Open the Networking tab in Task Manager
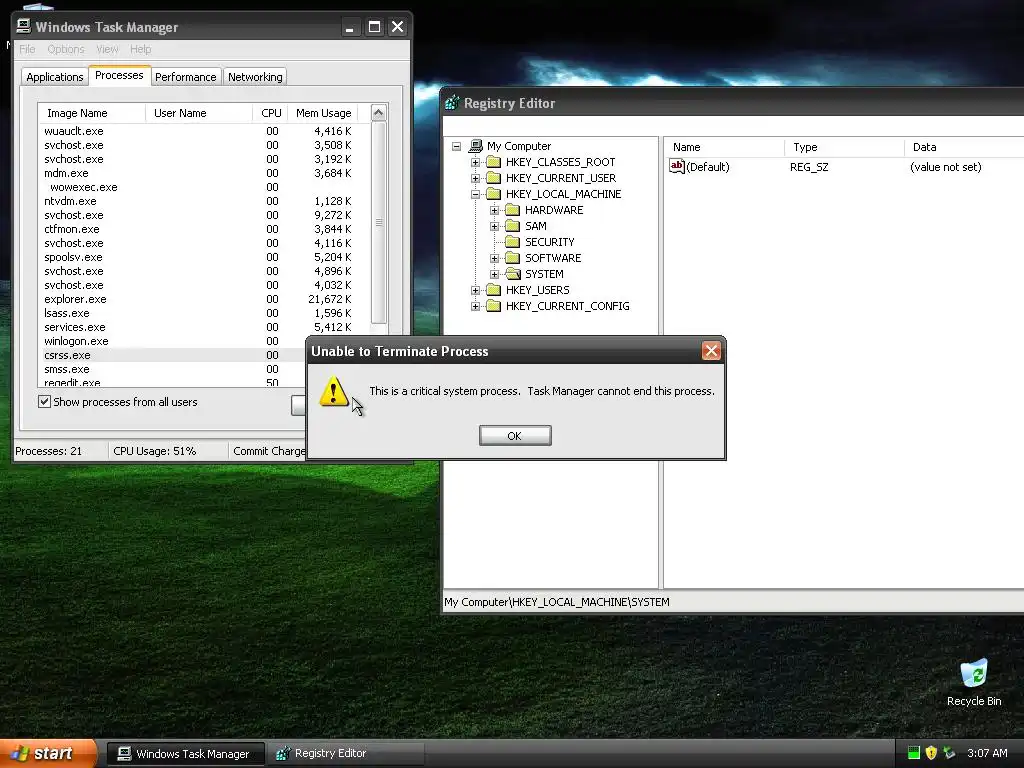Image resolution: width=1024 pixels, height=768 pixels. click(255, 77)
